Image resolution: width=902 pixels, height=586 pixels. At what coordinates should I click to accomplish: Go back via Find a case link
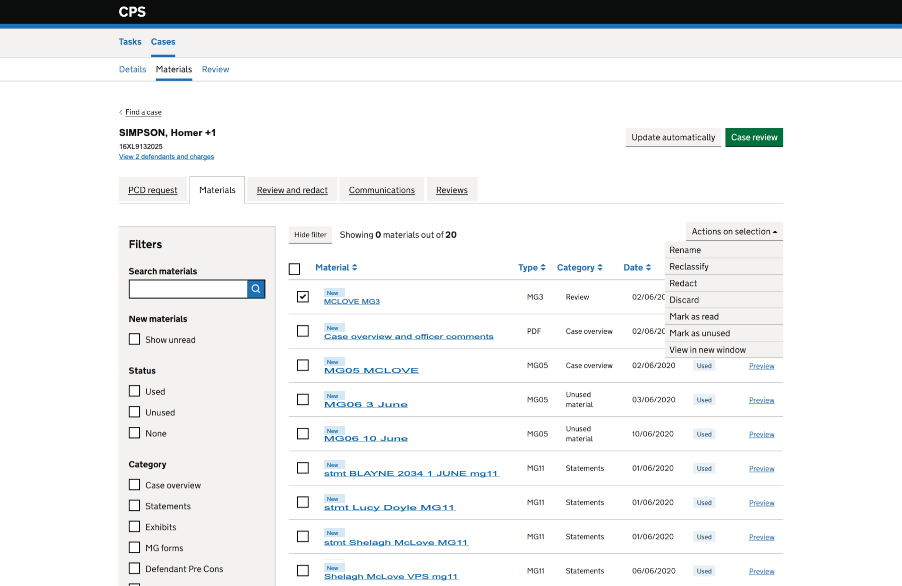tap(143, 112)
